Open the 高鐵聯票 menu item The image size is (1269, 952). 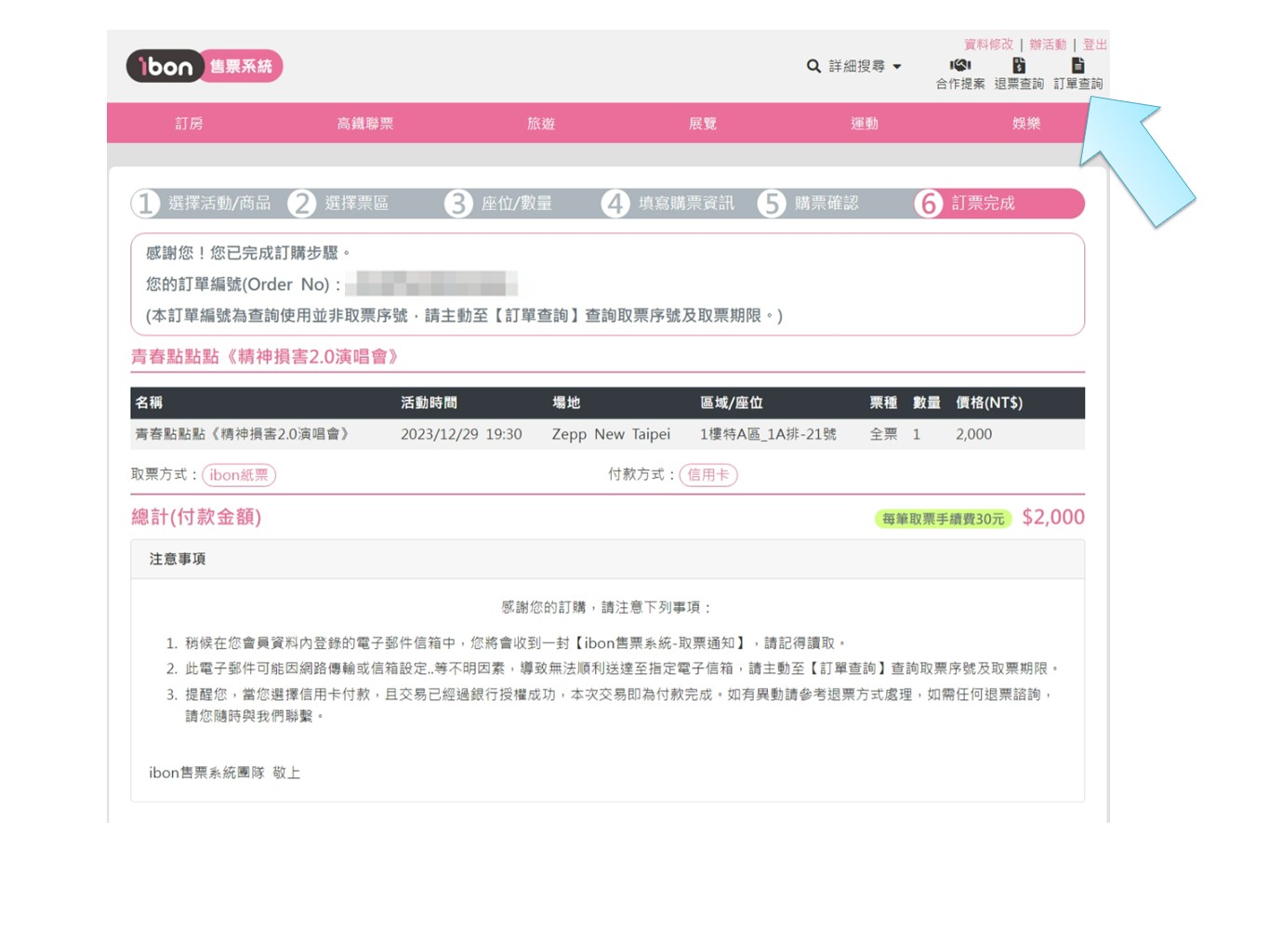pos(364,123)
